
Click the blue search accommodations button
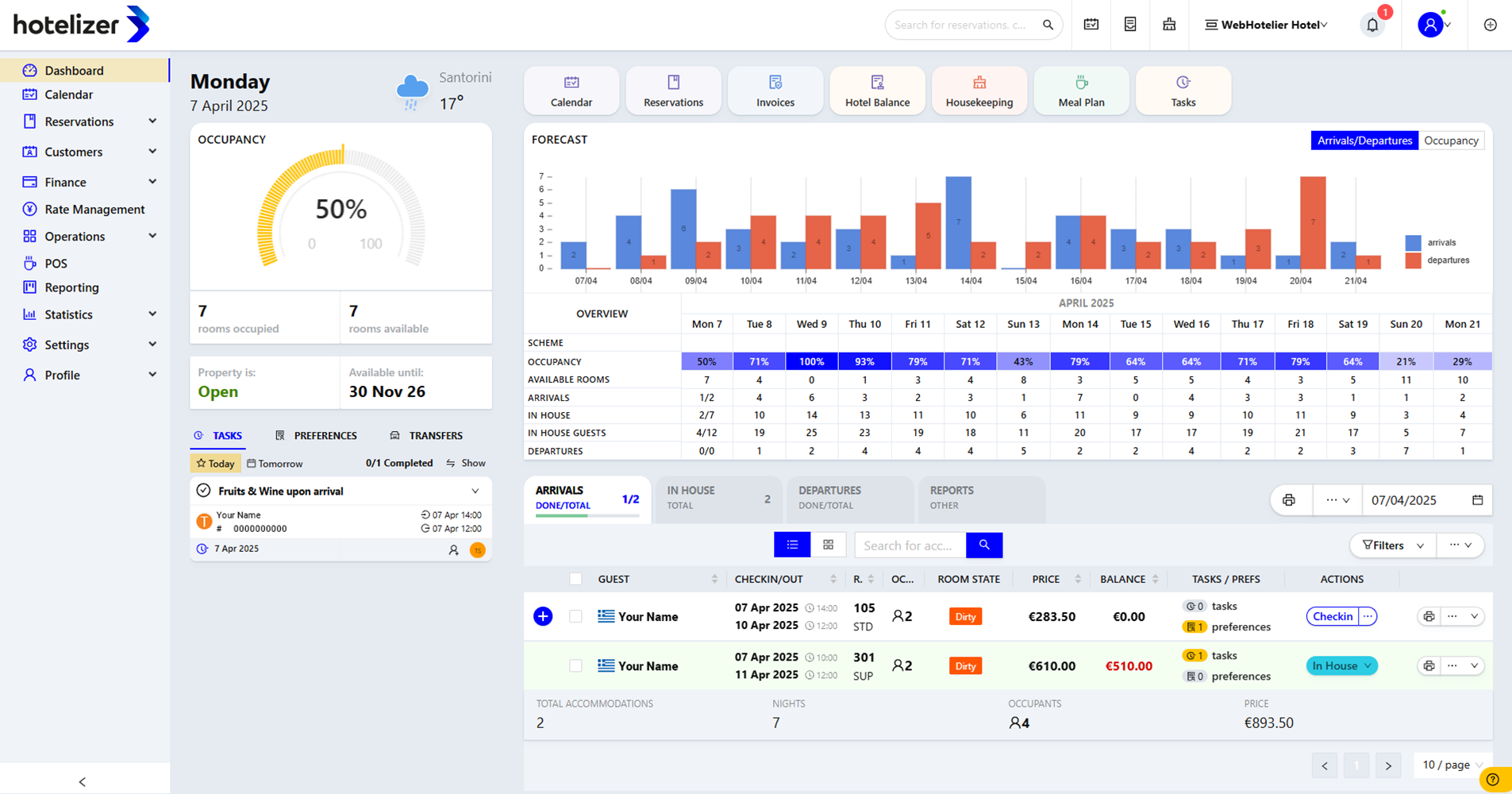[x=984, y=545]
